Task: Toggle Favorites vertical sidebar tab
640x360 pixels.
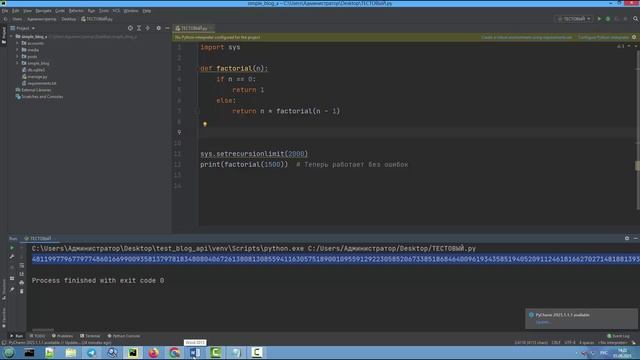Action: [3, 318]
